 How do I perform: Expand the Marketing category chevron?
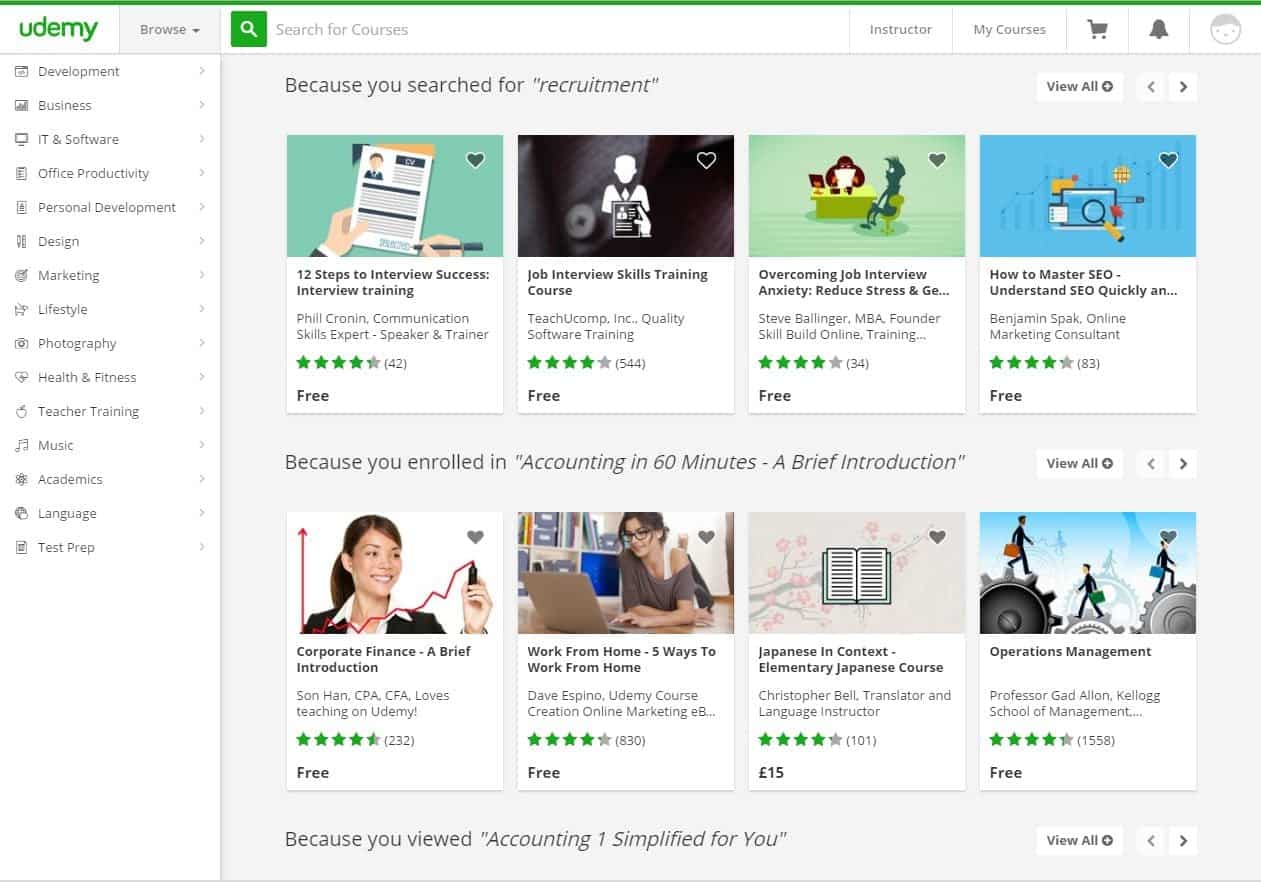(x=202, y=275)
